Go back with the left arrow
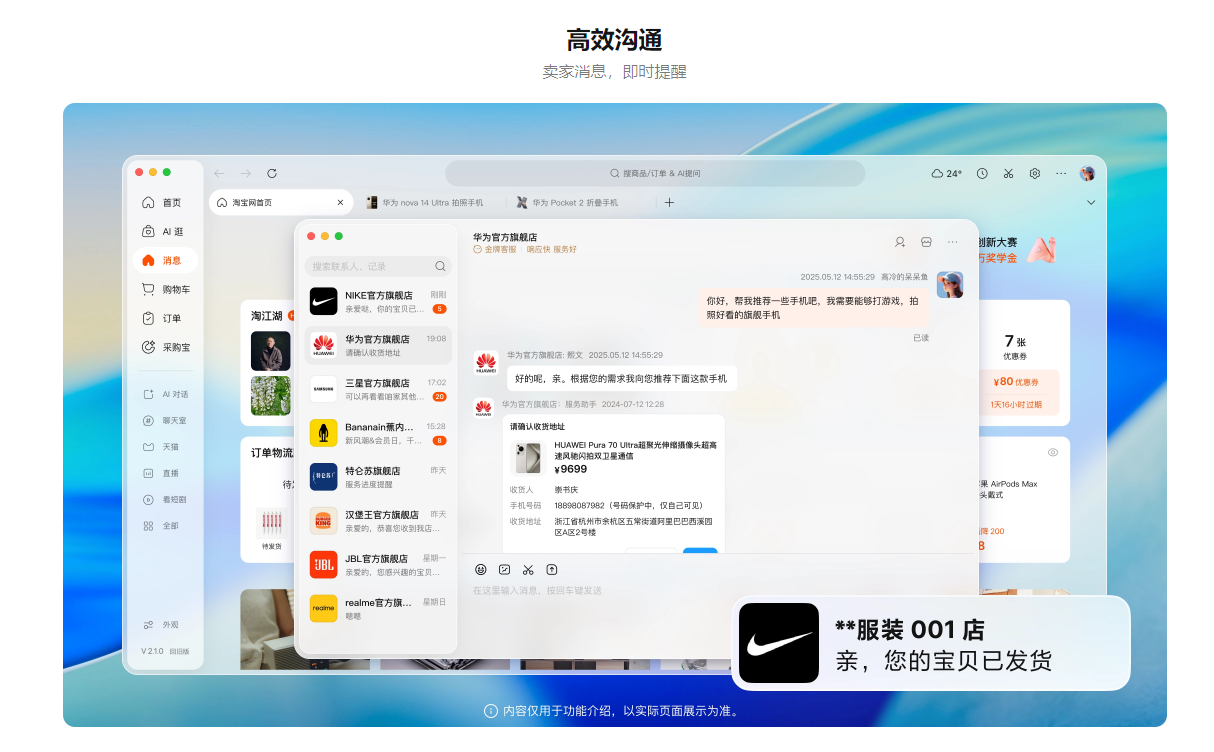This screenshot has height=752, width=1214. [219, 173]
